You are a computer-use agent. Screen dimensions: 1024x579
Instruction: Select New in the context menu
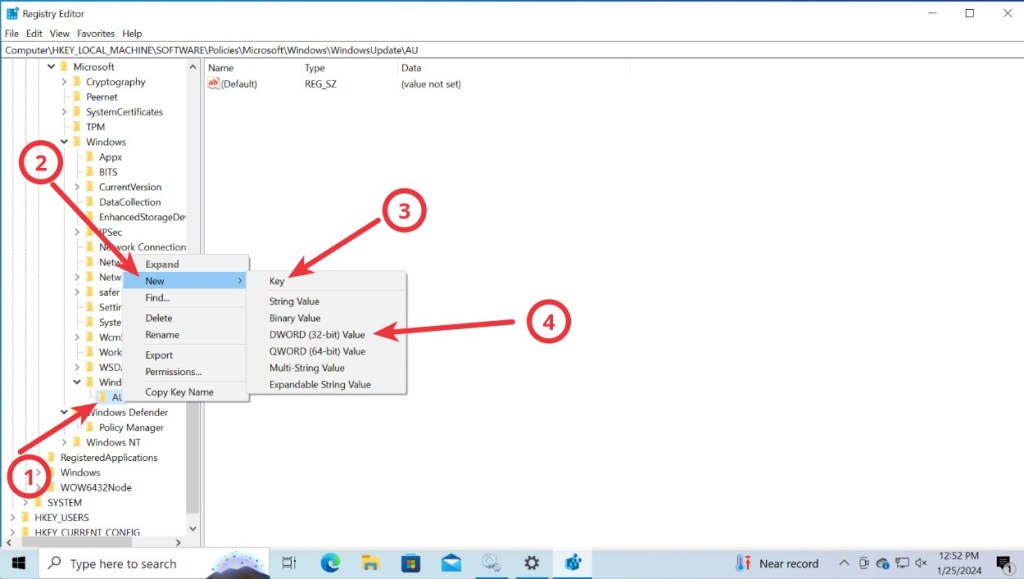tap(186, 281)
